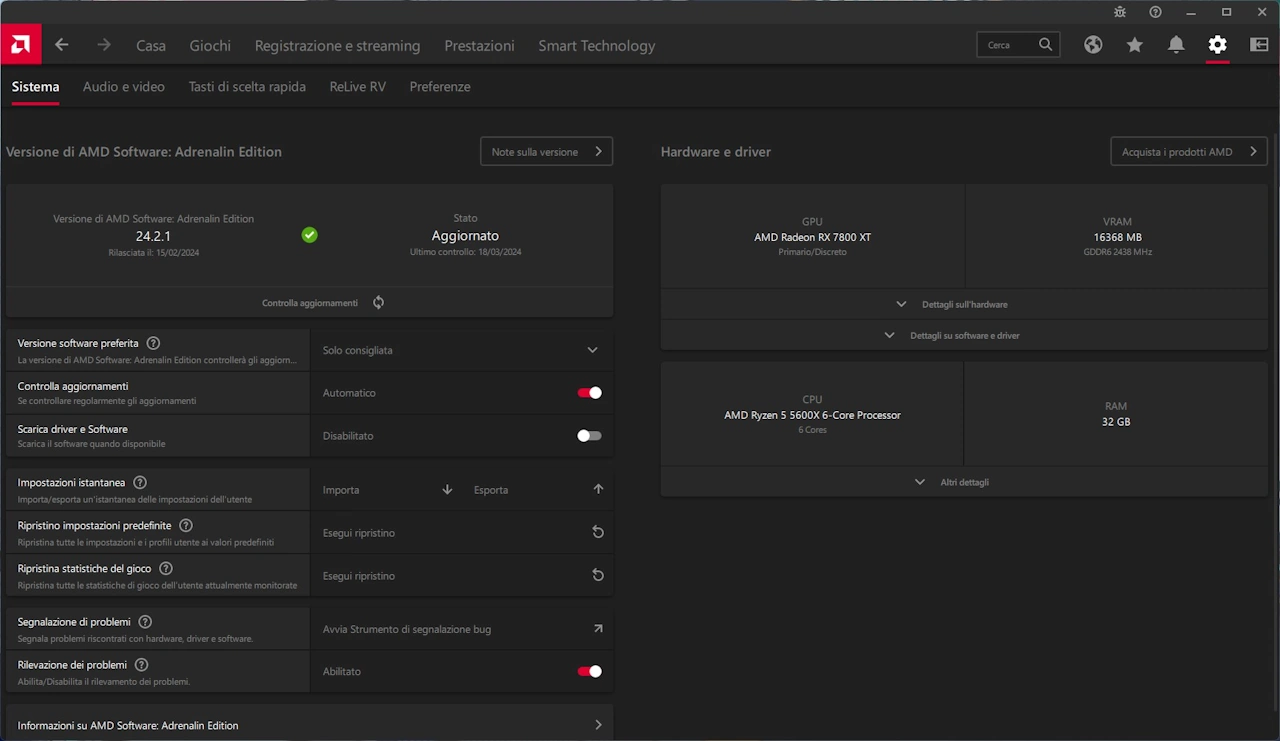Show help for Segnalazione di problemi
Image resolution: width=1280 pixels, height=741 pixels.
tap(145, 622)
